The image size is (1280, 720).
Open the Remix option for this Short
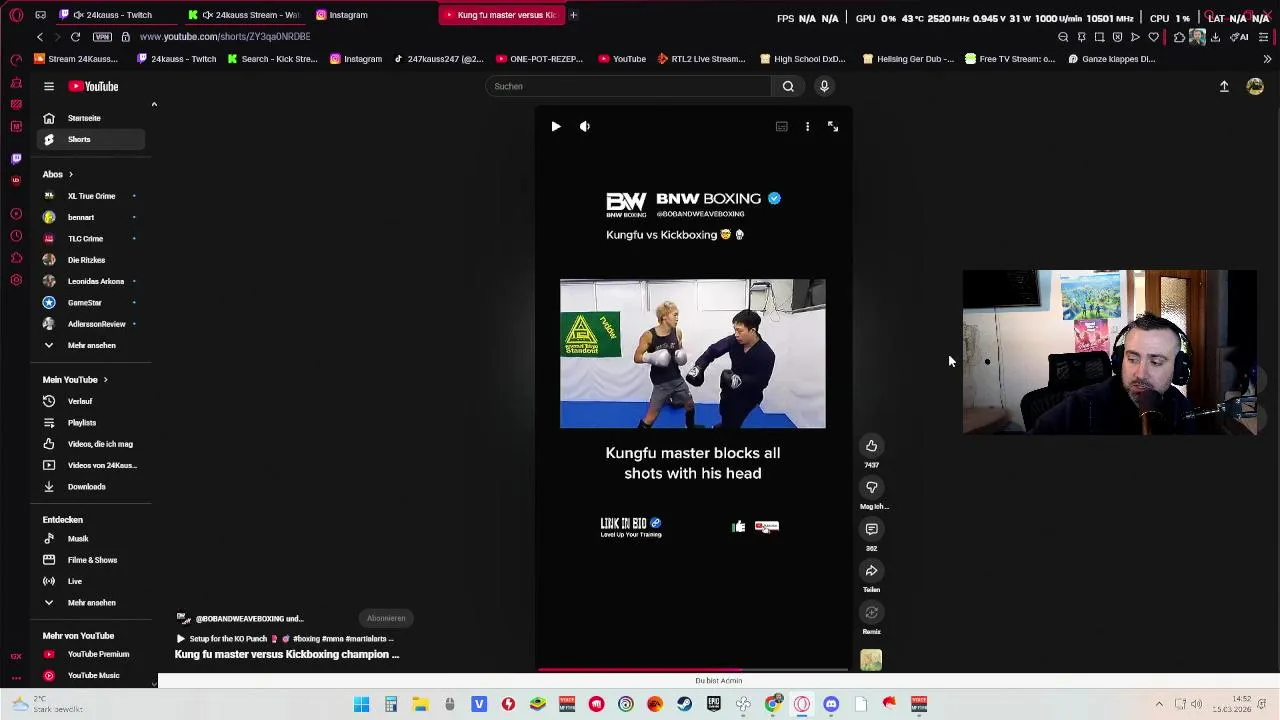[x=871, y=613]
